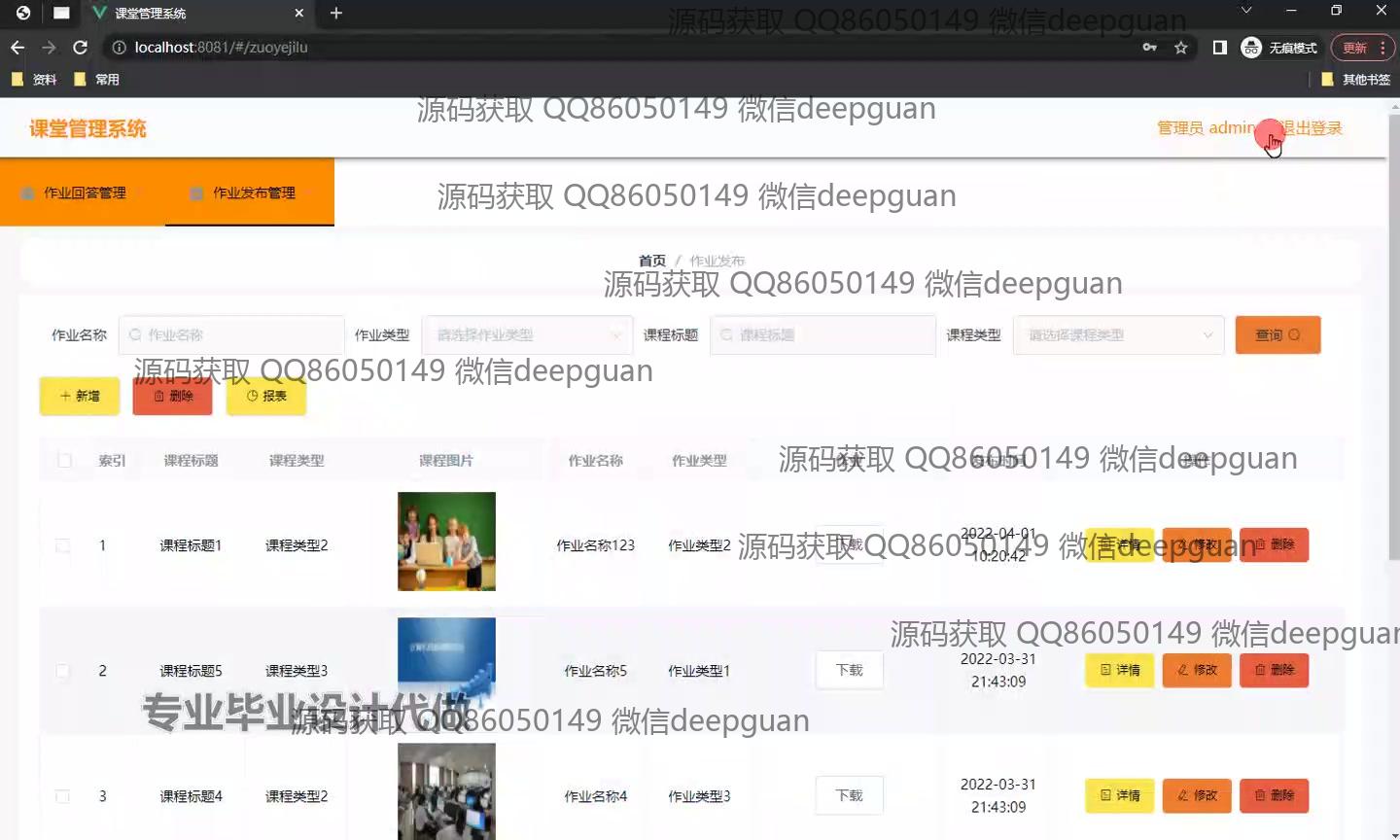Click the browser reload page icon
Image resolution: width=1400 pixels, height=840 pixels.
coord(81,48)
